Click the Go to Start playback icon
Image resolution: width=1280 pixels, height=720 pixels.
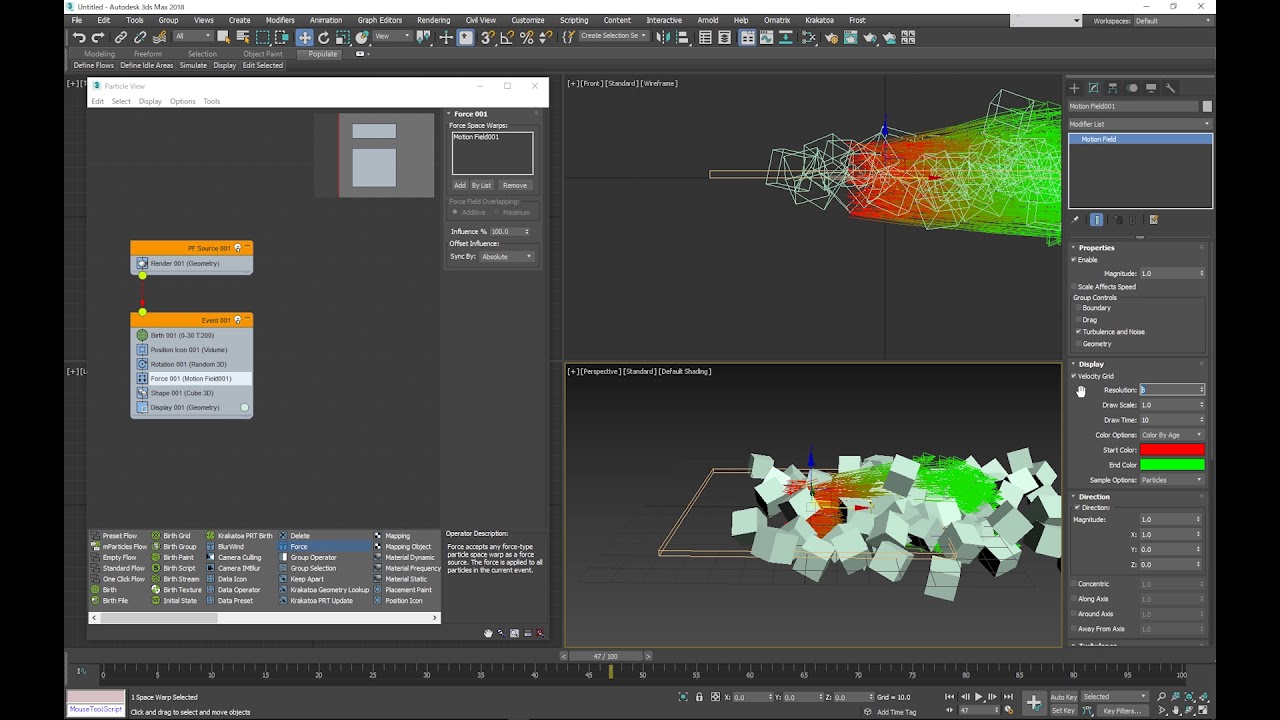(x=949, y=697)
